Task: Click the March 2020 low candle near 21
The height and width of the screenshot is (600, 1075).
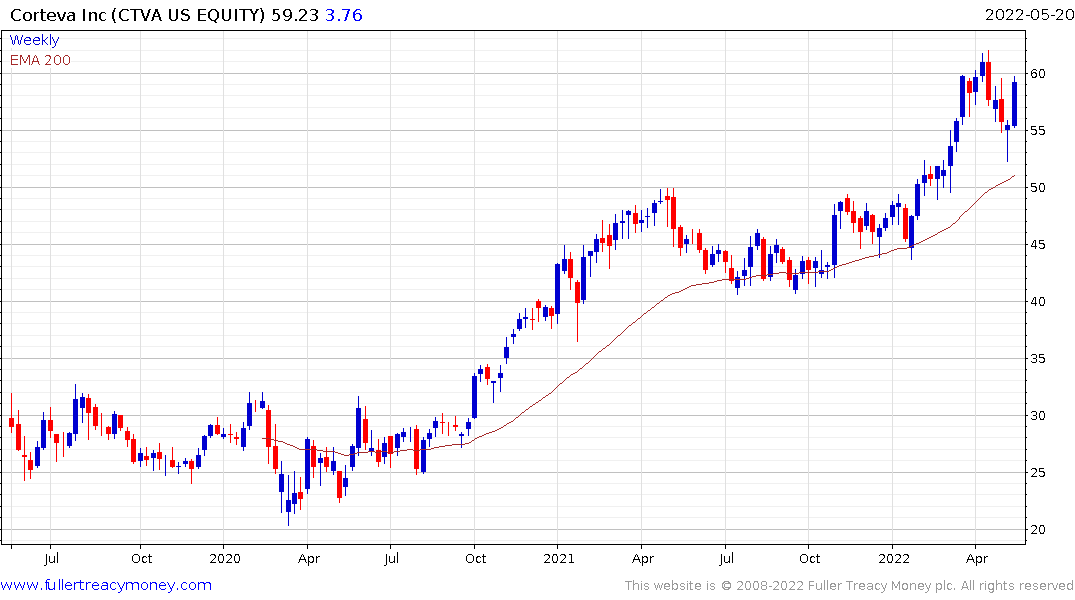Action: tap(288, 503)
